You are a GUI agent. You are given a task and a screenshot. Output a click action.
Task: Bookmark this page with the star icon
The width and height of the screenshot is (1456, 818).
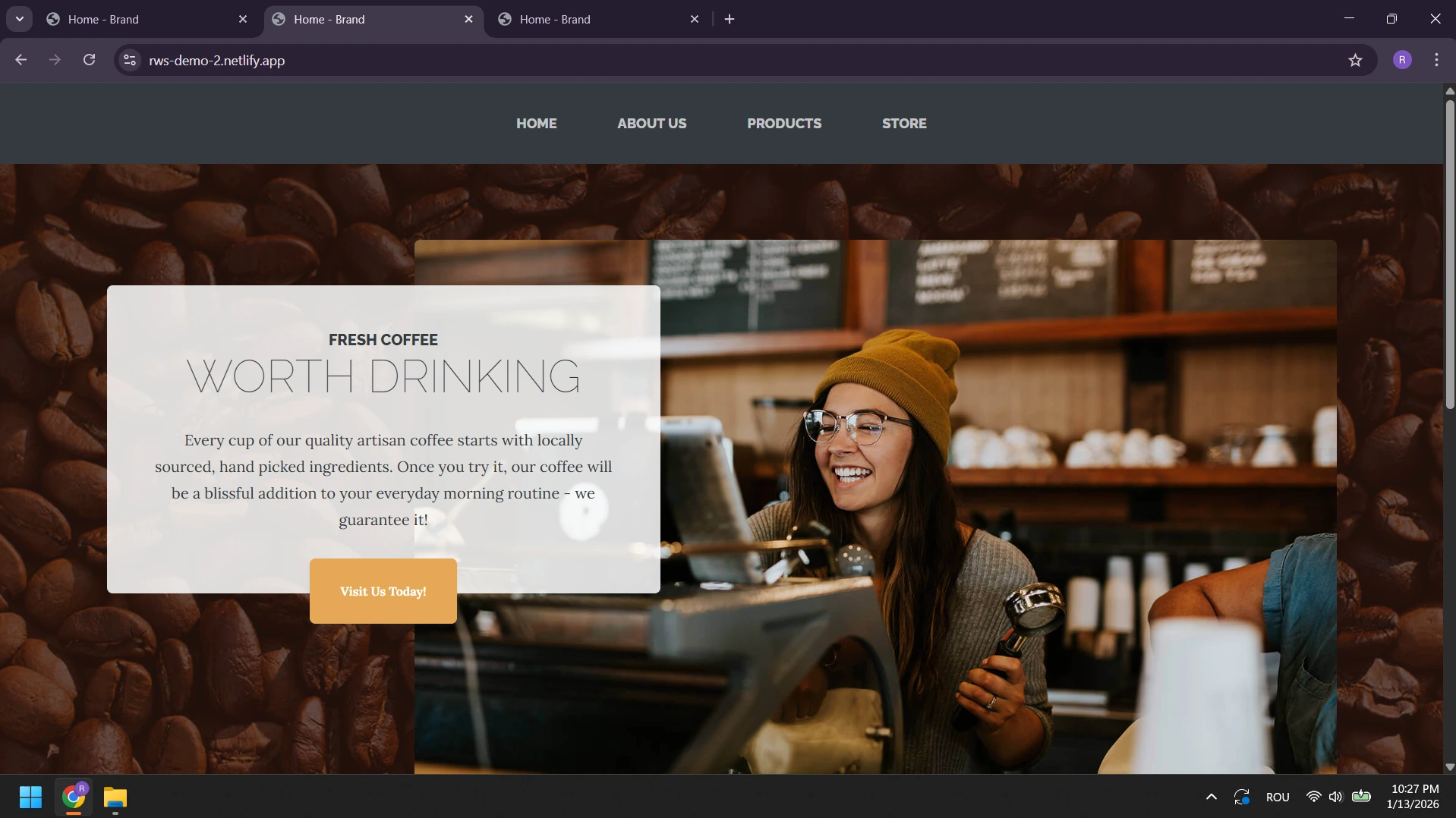(1355, 60)
